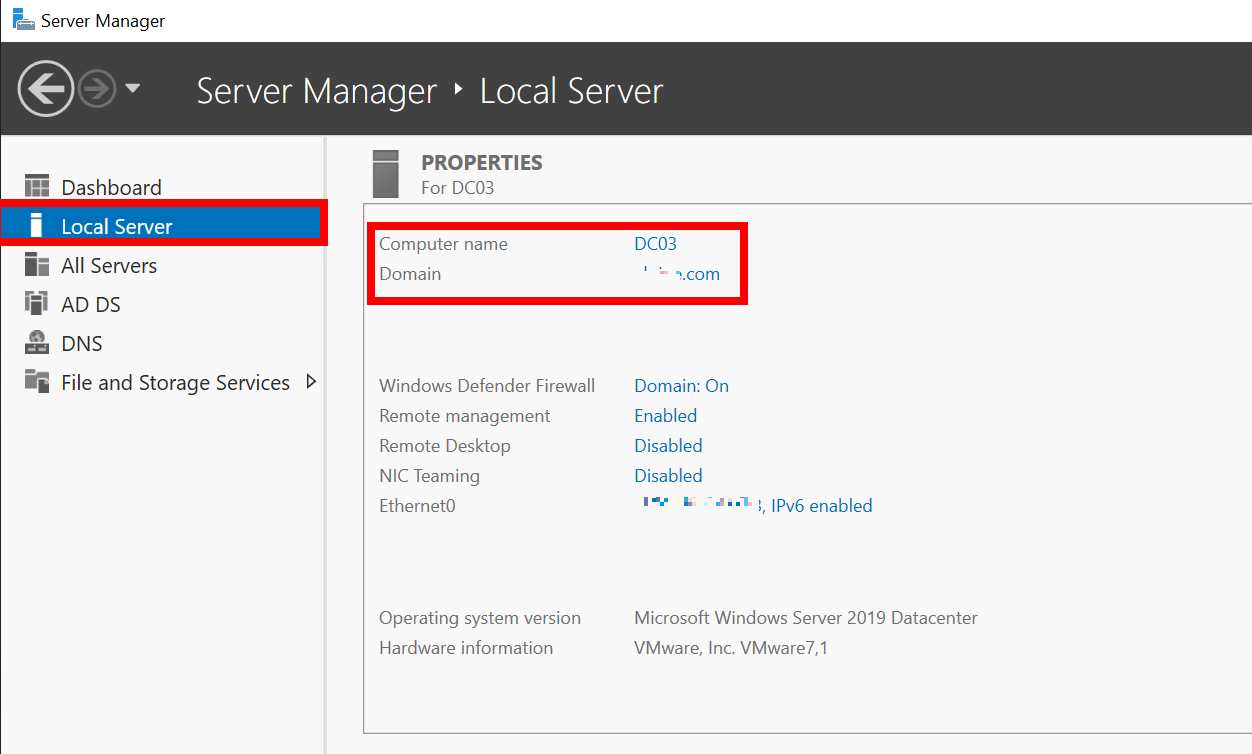The height and width of the screenshot is (754, 1252).
Task: Click the 'Ethernet0' label
Action: (x=417, y=506)
